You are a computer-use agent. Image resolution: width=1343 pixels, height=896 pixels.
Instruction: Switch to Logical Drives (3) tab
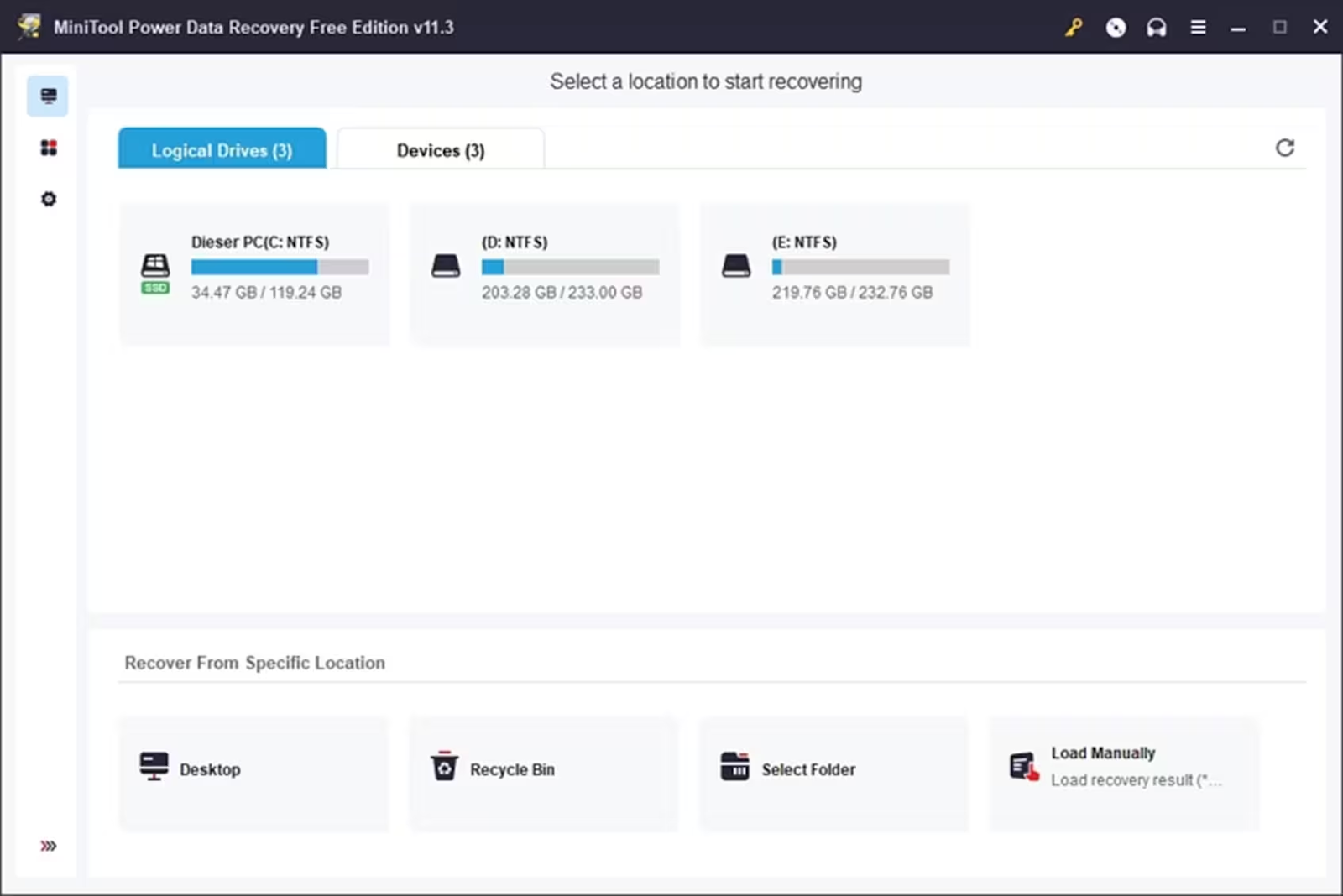(x=222, y=148)
